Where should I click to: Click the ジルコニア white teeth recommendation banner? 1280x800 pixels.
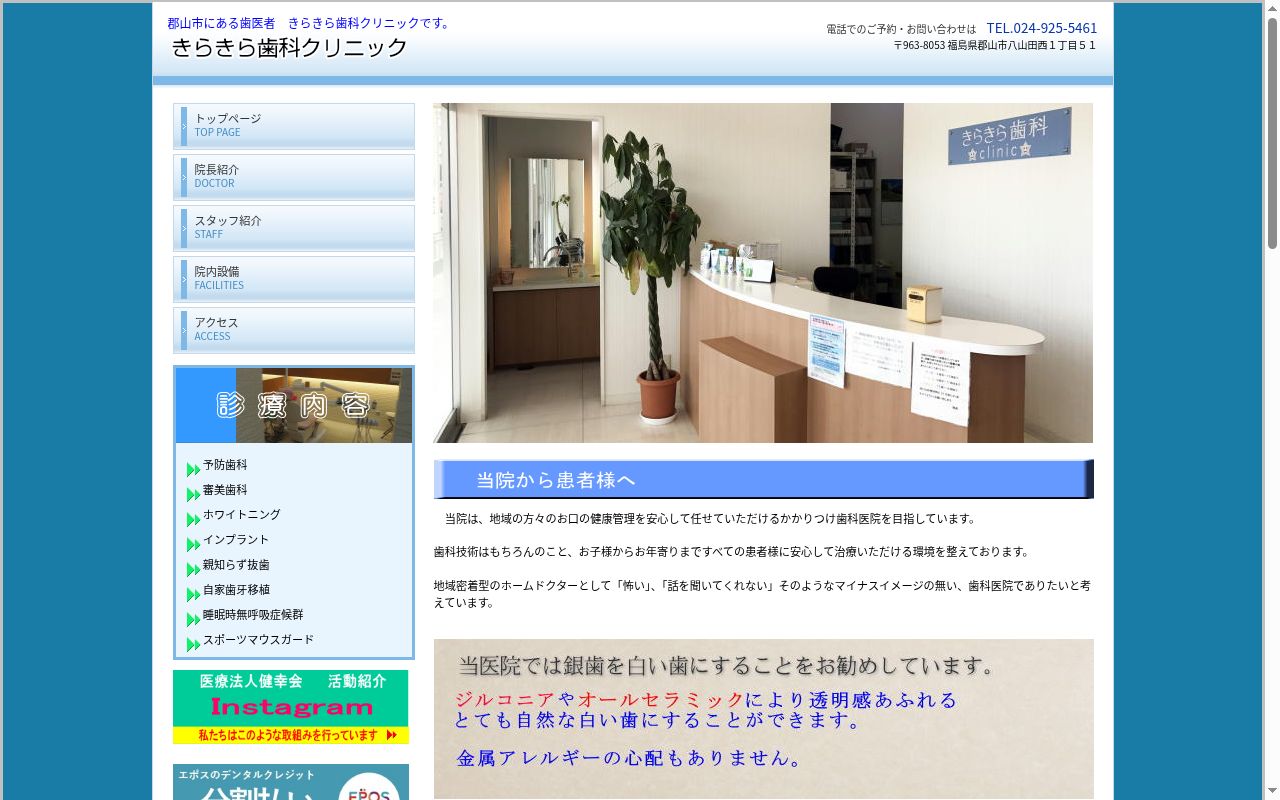764,719
